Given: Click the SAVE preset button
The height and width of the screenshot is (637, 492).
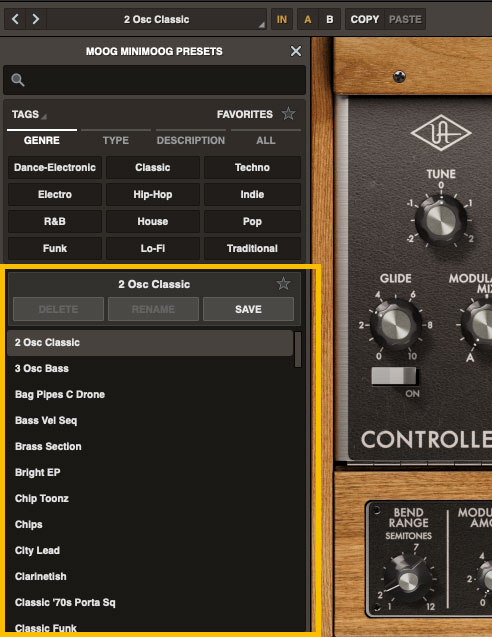Looking at the screenshot, I should (x=248, y=309).
